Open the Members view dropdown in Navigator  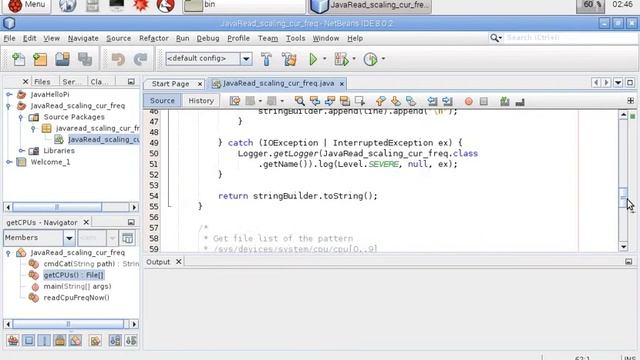69,238
